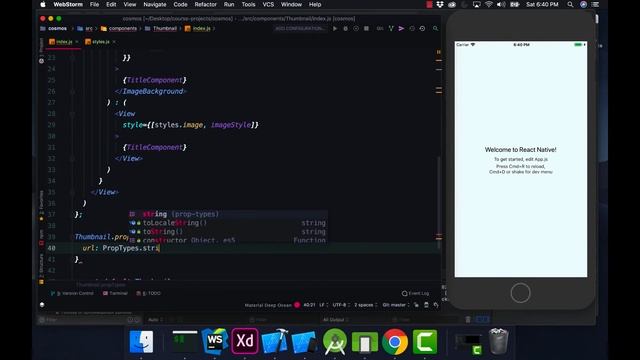Close the index.js tab

click(77, 42)
